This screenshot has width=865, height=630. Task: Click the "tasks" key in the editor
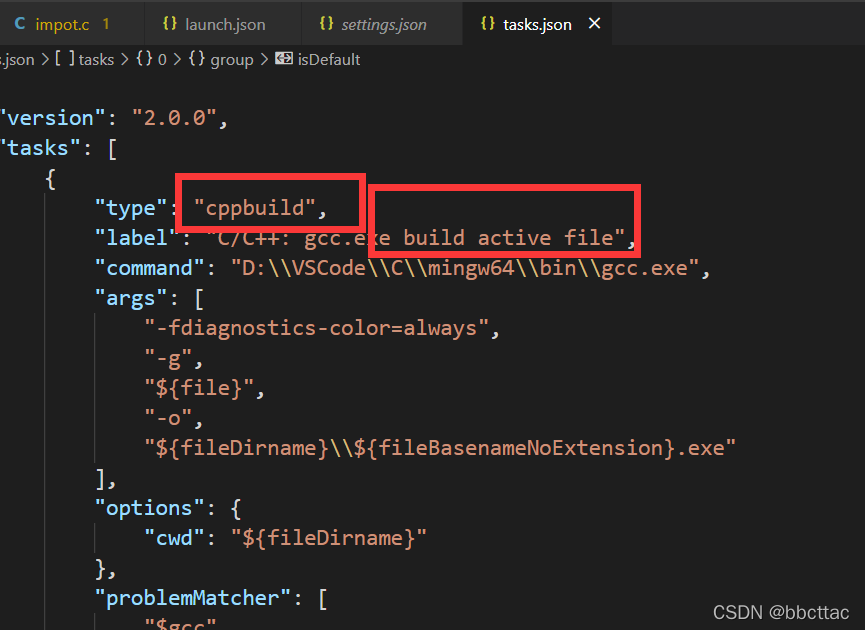[x=40, y=148]
